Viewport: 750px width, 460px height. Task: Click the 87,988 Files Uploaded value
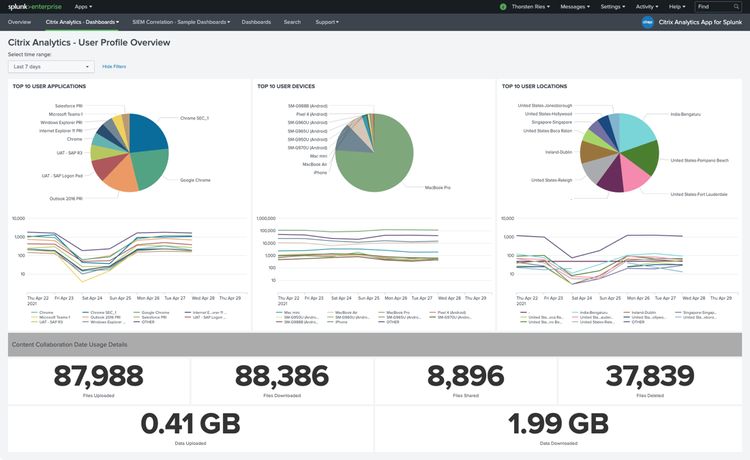pyautogui.click(x=99, y=376)
